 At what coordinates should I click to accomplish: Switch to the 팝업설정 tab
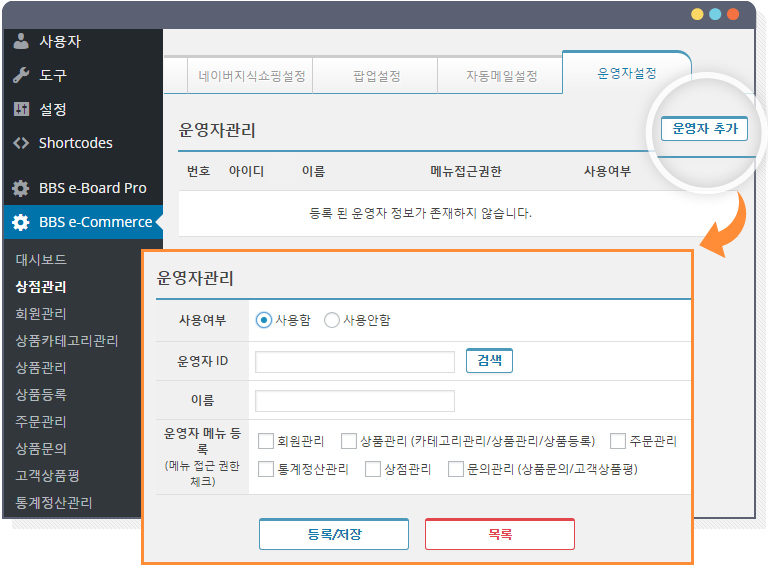[x=377, y=76]
